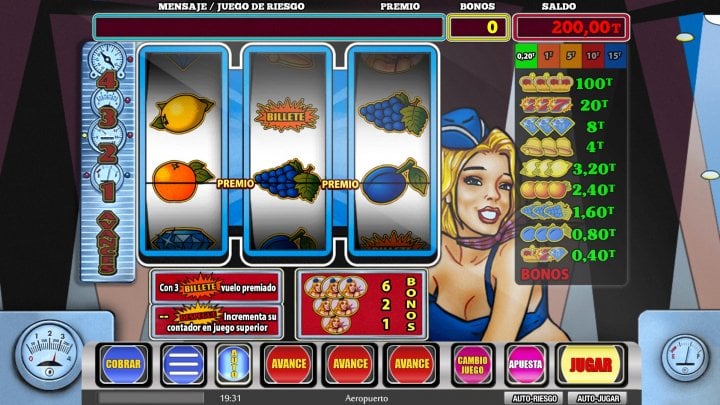Viewport: 720px width, 405px height.
Task: Click the lemon symbol on first reel
Action: tap(183, 113)
